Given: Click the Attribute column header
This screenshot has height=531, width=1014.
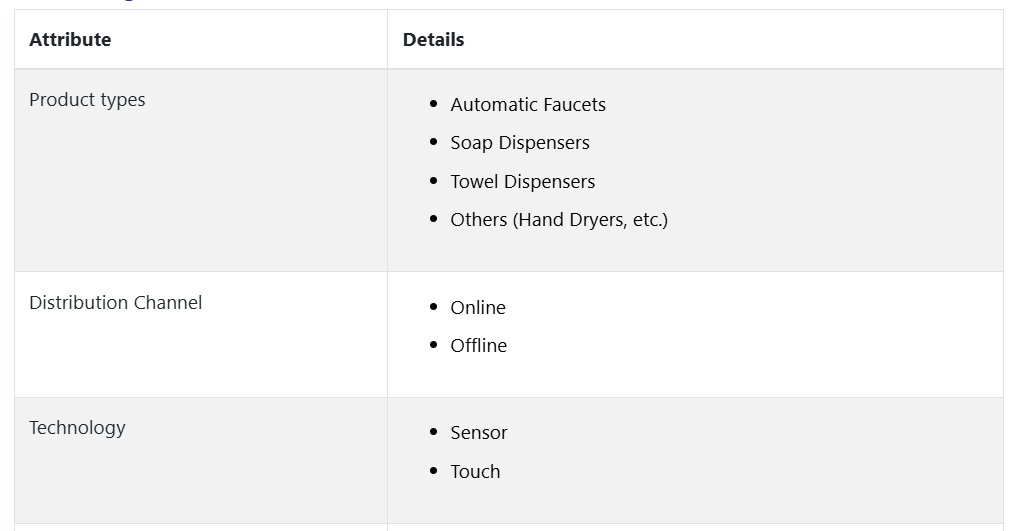Looking at the screenshot, I should pyautogui.click(x=70, y=39).
